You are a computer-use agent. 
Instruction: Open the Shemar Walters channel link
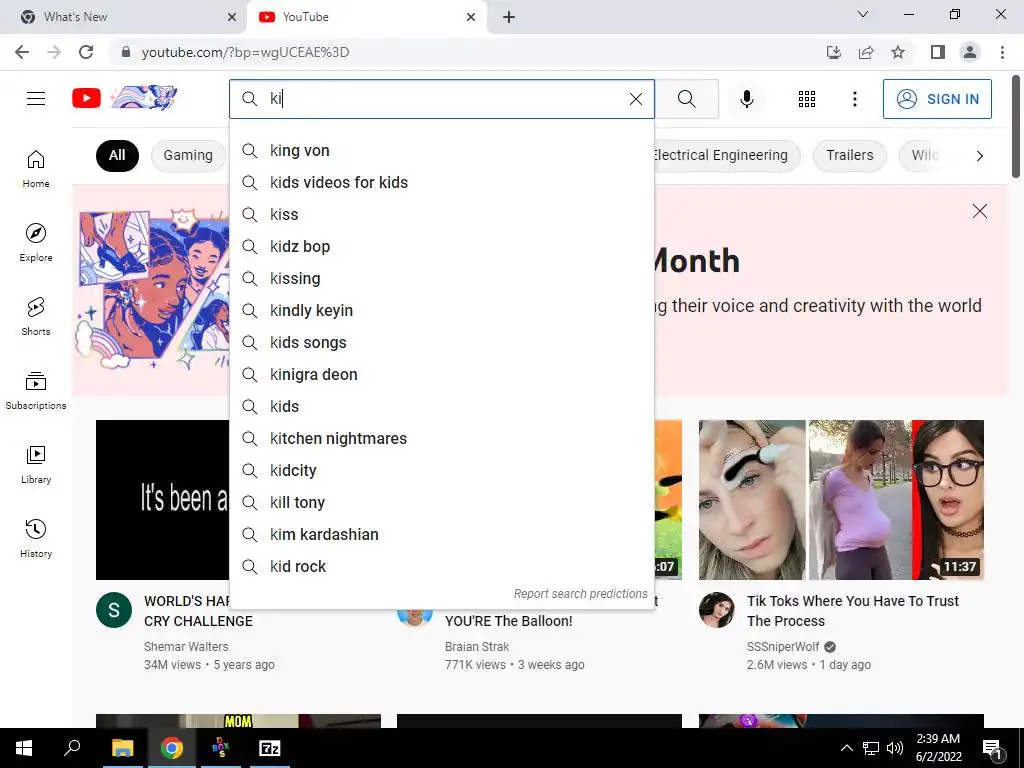point(186,647)
